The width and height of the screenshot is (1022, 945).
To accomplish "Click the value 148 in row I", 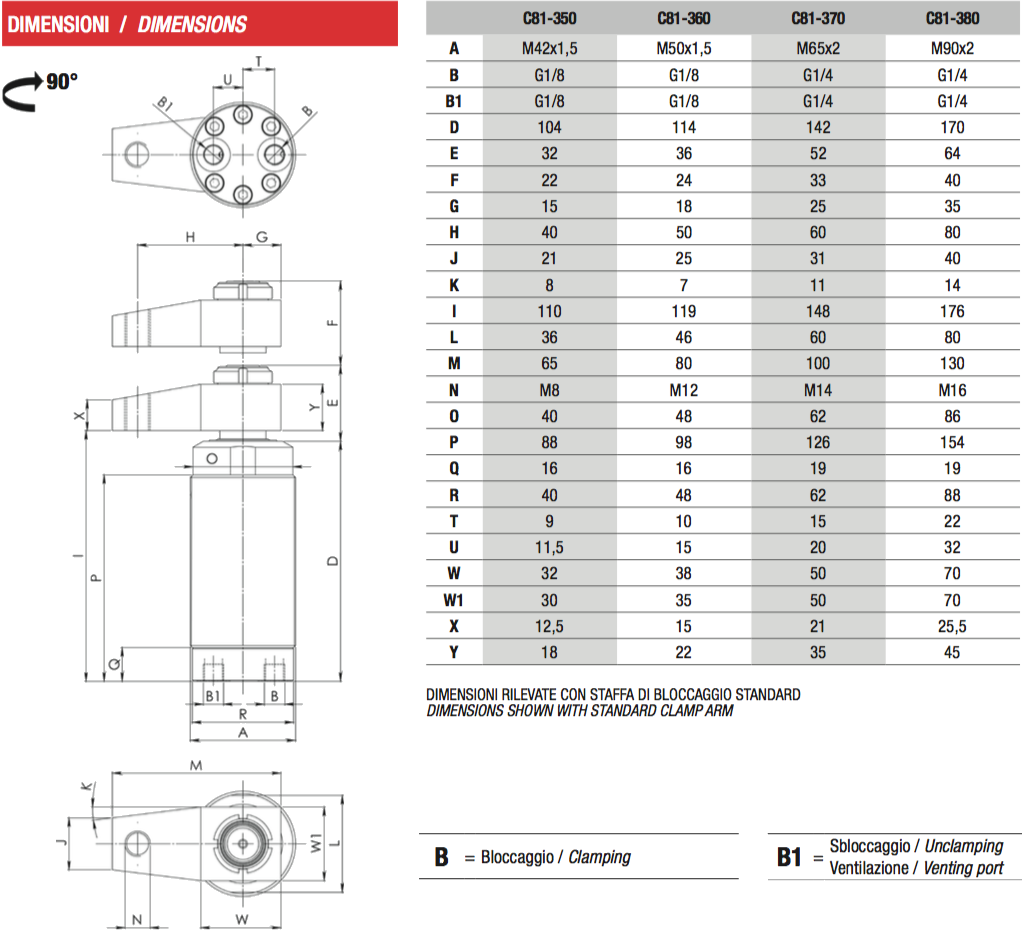I will tap(818, 311).
